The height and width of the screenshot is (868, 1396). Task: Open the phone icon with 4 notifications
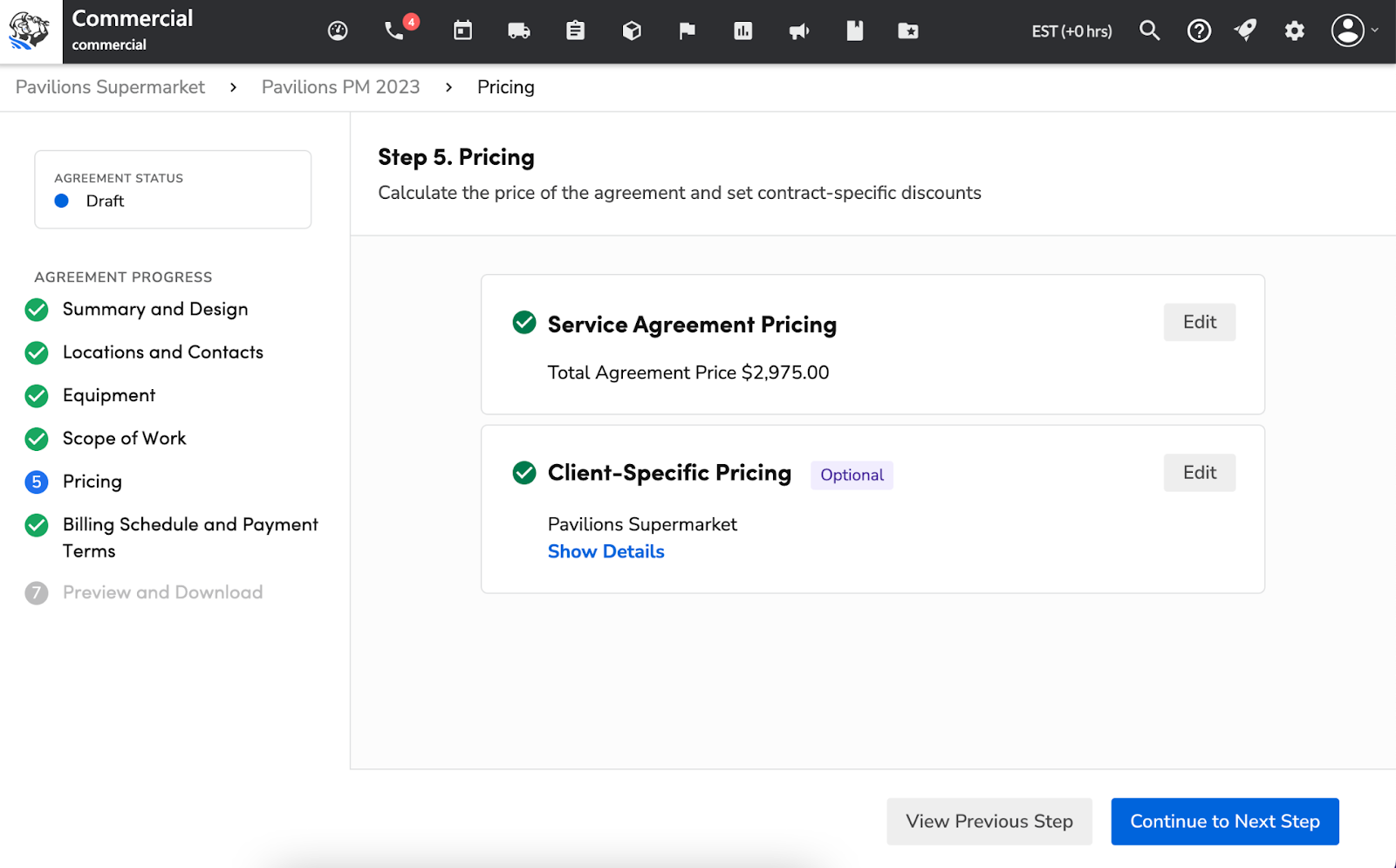click(393, 31)
